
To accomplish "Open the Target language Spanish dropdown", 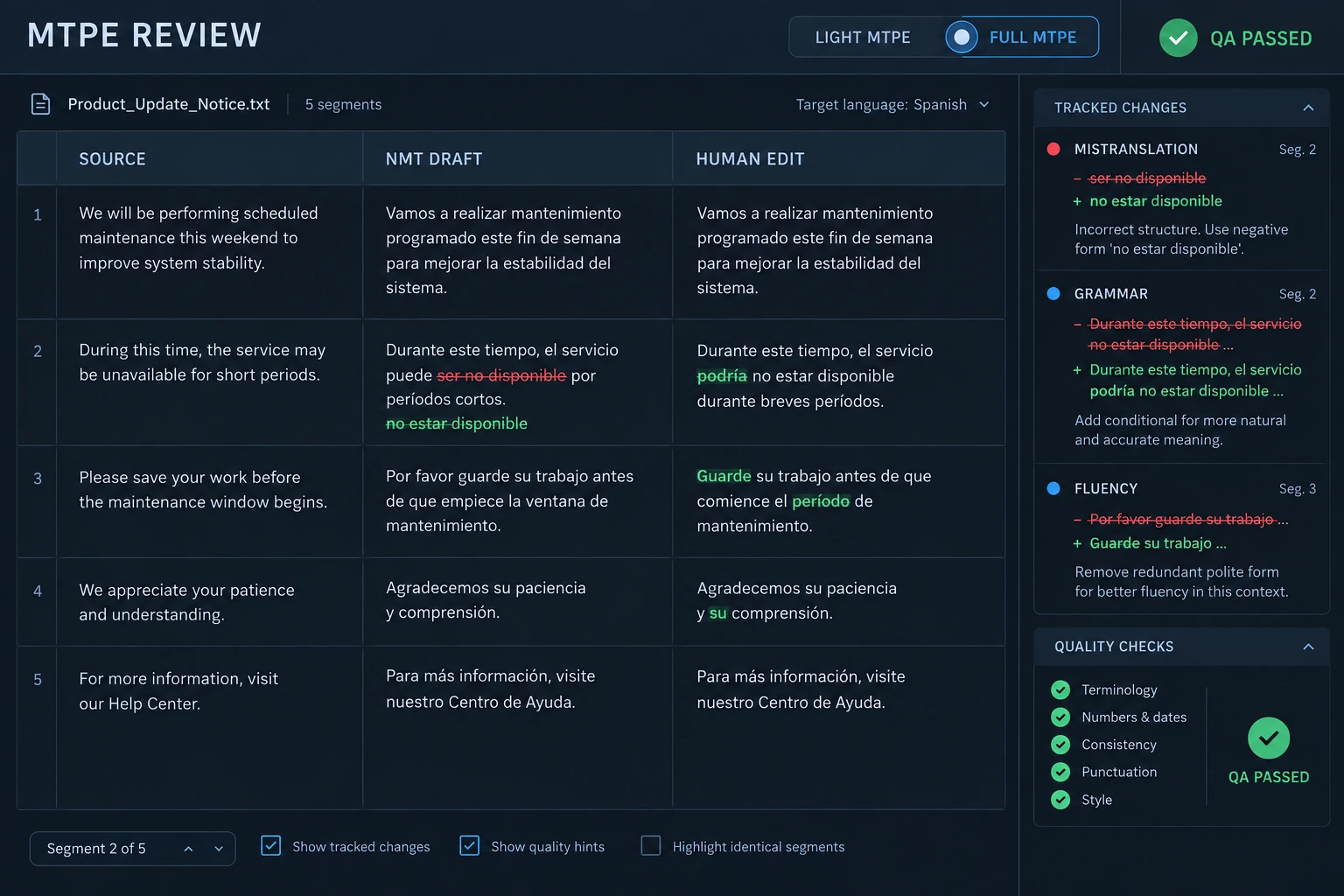I will (x=892, y=105).
